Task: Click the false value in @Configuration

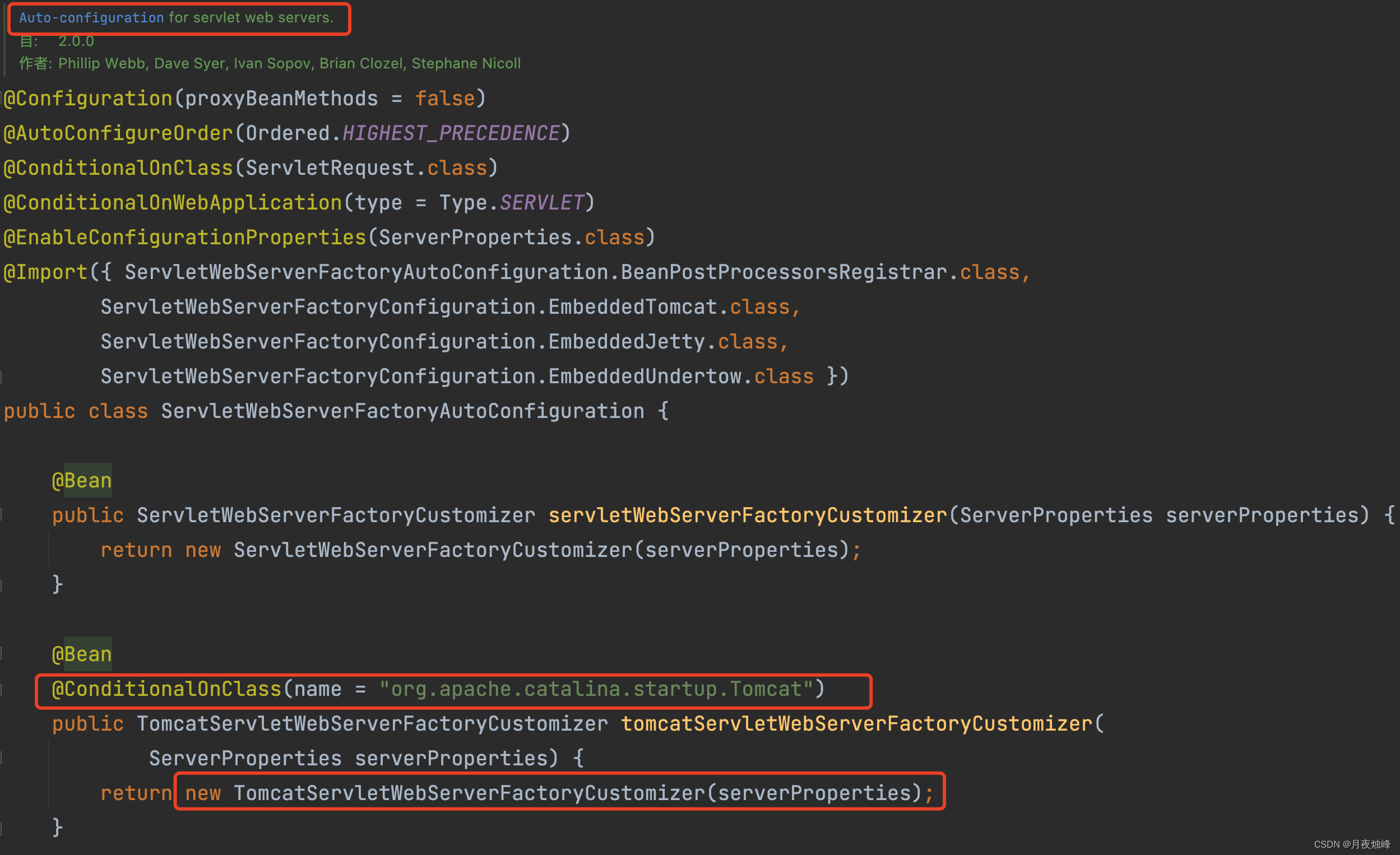Action: (x=445, y=99)
